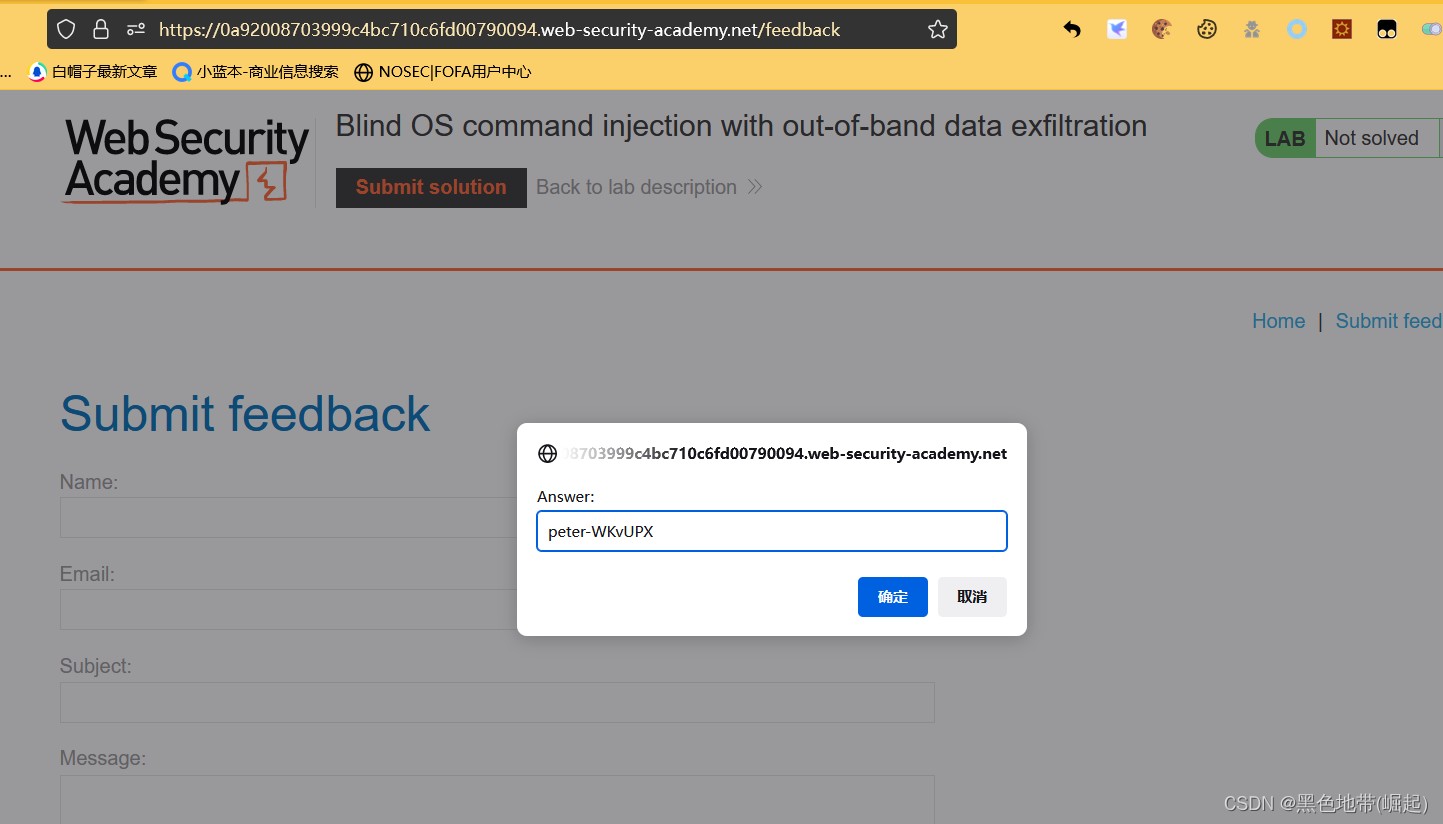Open the outlined cookie editor extension
The height and width of the screenshot is (824, 1443).
coord(1207,30)
